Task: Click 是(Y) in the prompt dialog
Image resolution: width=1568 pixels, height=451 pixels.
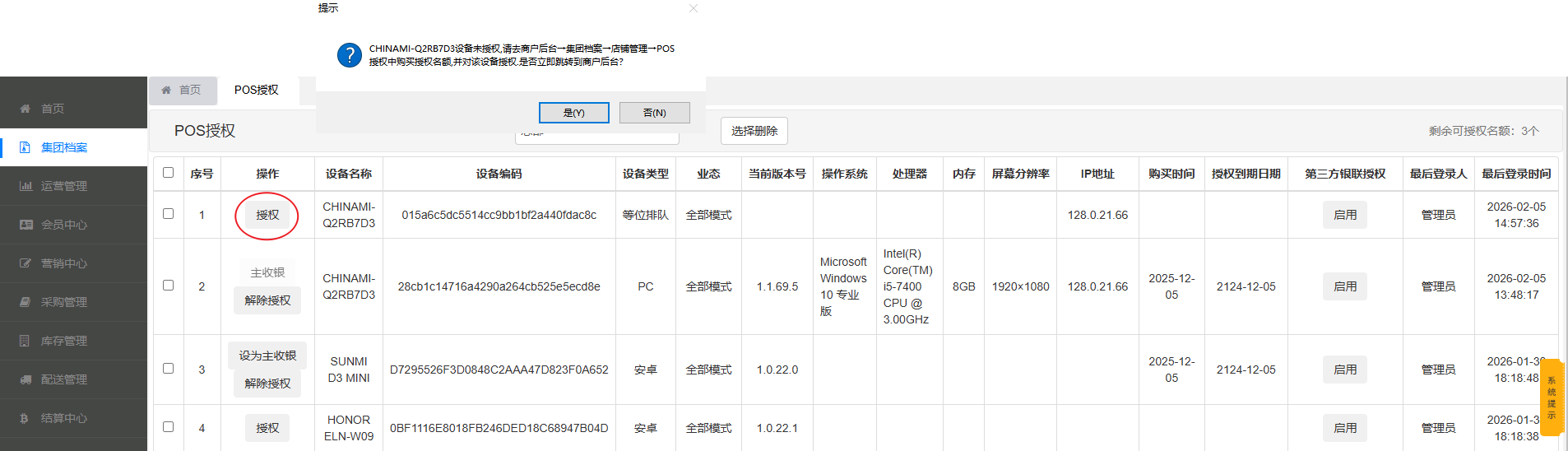Action: tap(573, 113)
